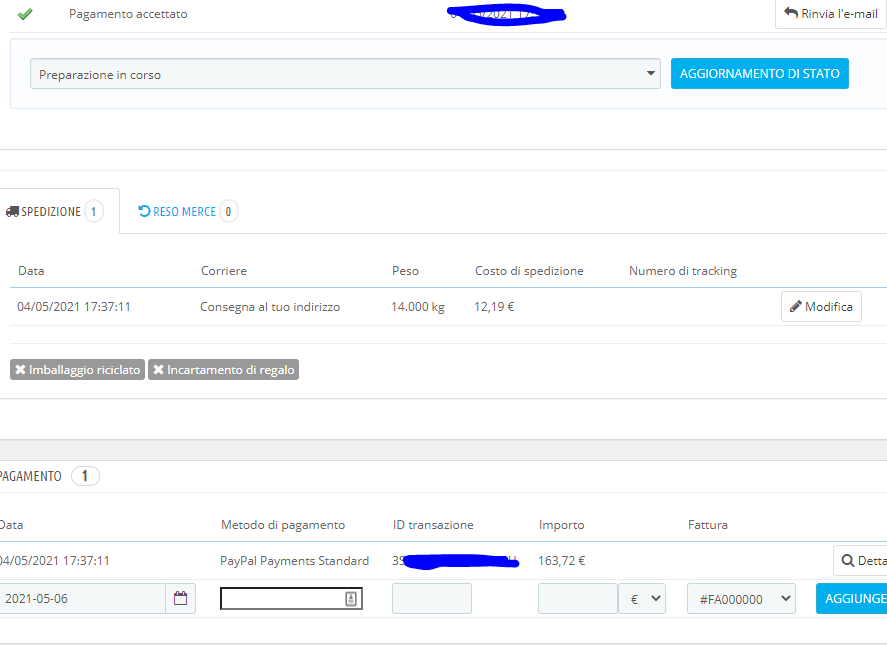Click the Rinvia l'e-mail button
887x645 pixels.
tap(830, 14)
